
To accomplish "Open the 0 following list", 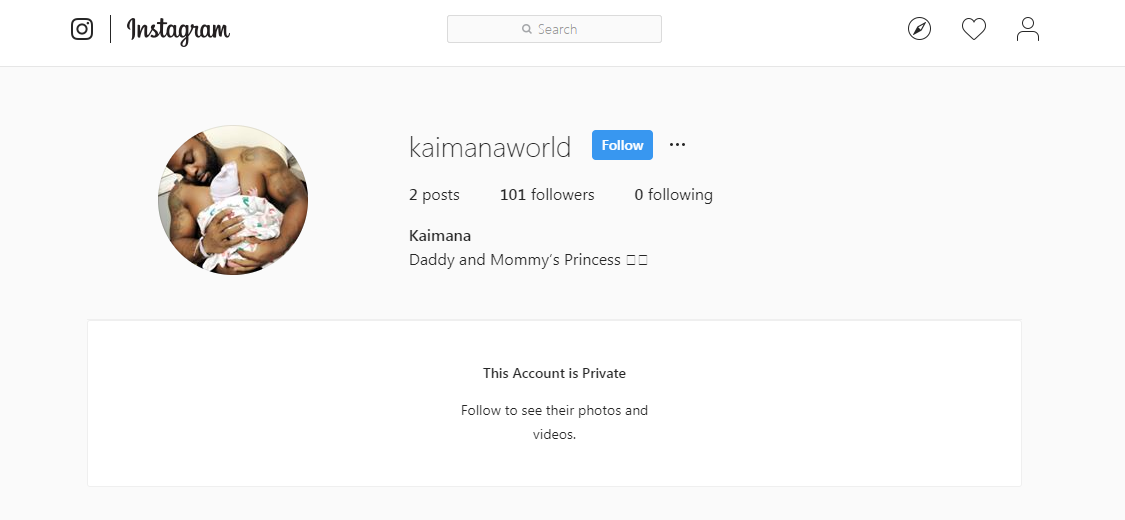I will pyautogui.click(x=673, y=195).
